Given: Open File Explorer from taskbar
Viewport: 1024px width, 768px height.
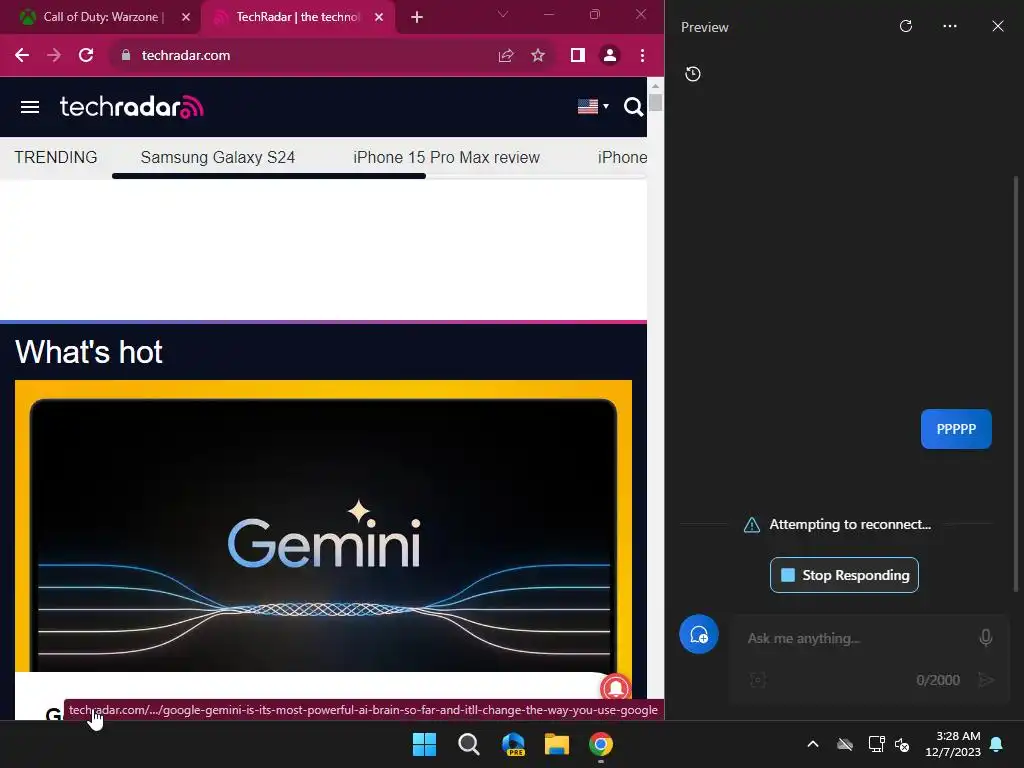Looking at the screenshot, I should tap(557, 744).
